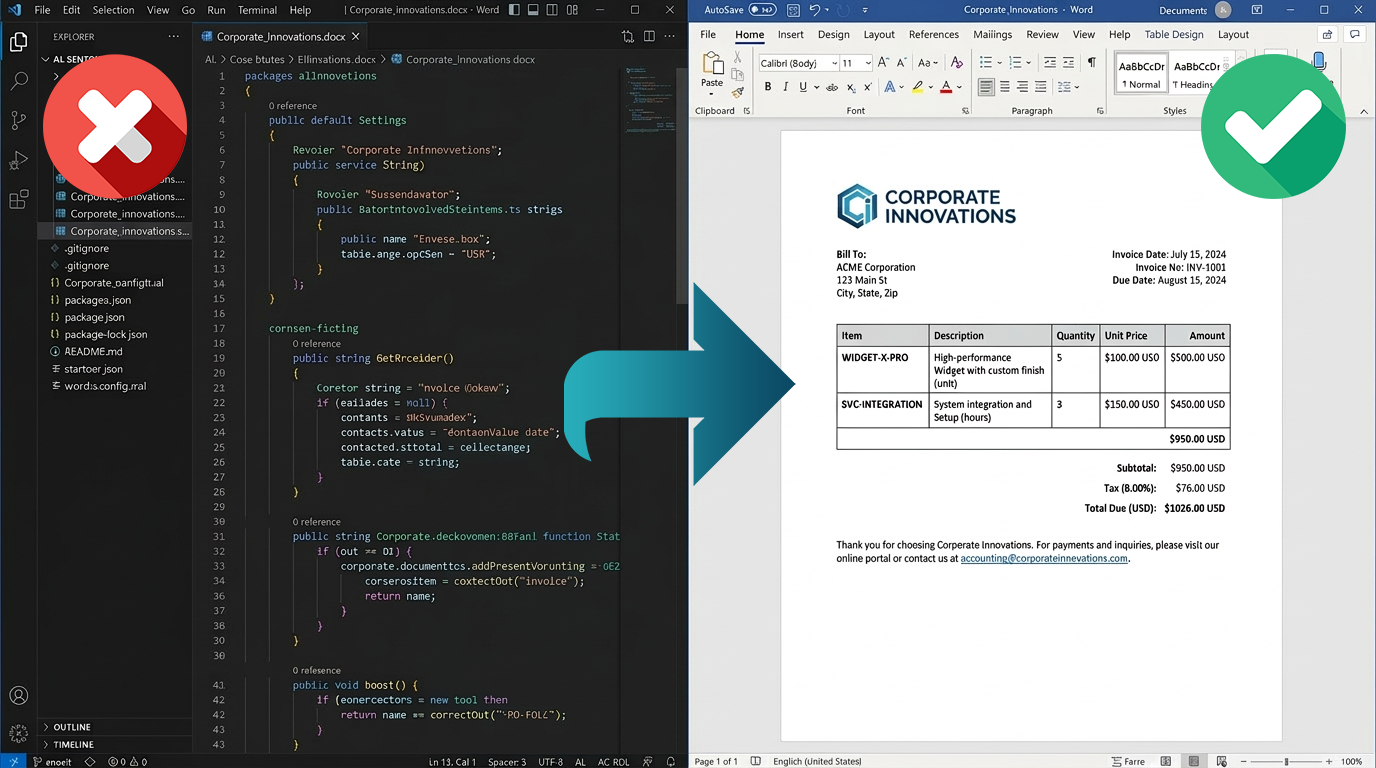The height and width of the screenshot is (768, 1376).
Task: Toggle Bold formatting in Word
Action: (x=768, y=87)
